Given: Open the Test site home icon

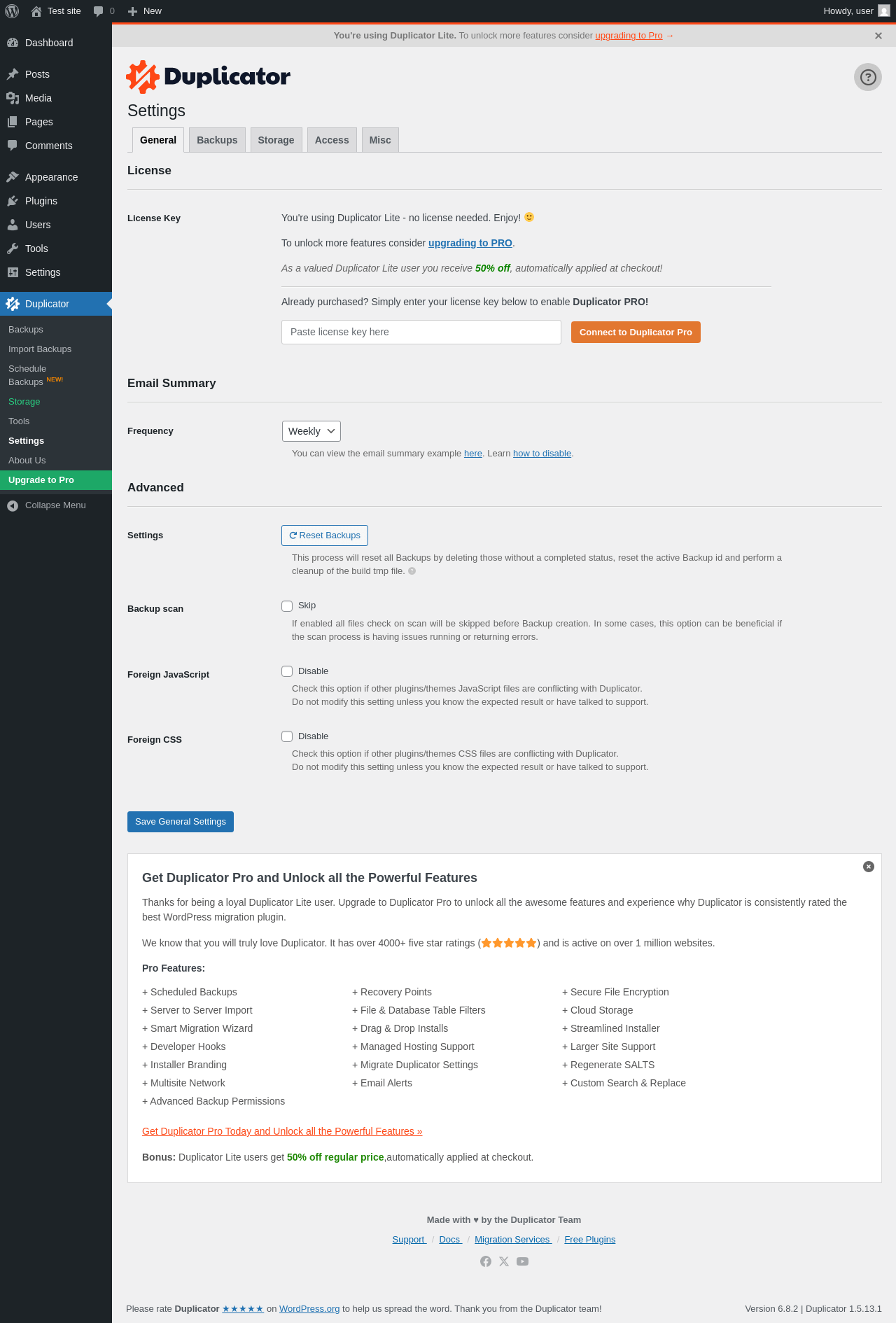Looking at the screenshot, I should (36, 11).
